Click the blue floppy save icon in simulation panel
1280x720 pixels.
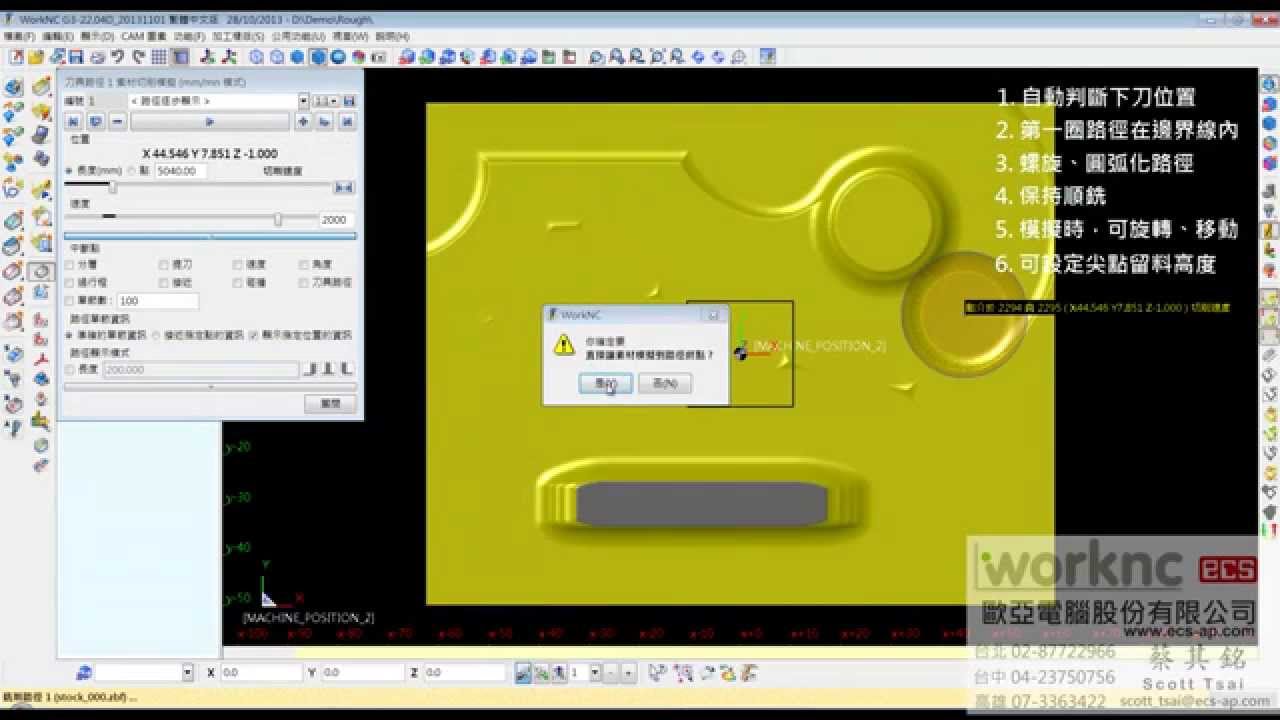point(349,101)
